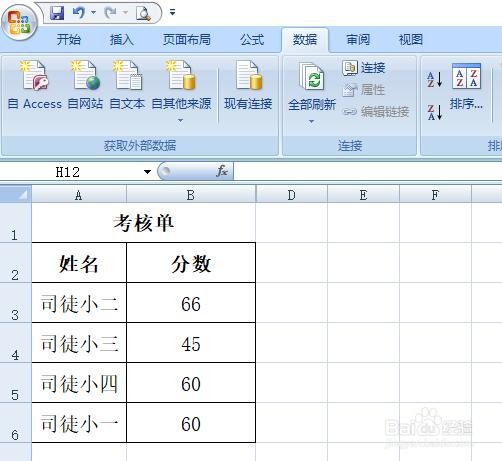Viewport: 502px width, 461px height.
Task: Open the Redo history dropdown arrow
Action: point(125,13)
